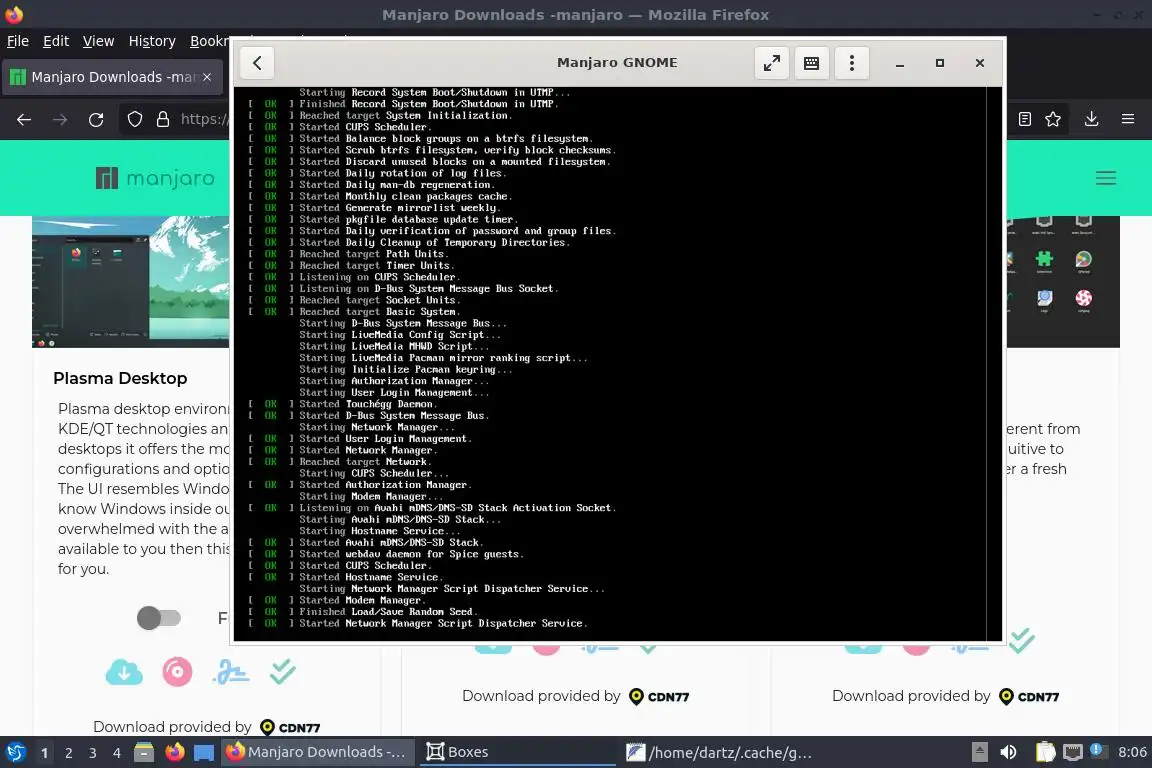Switch to workspace 1

(44, 753)
